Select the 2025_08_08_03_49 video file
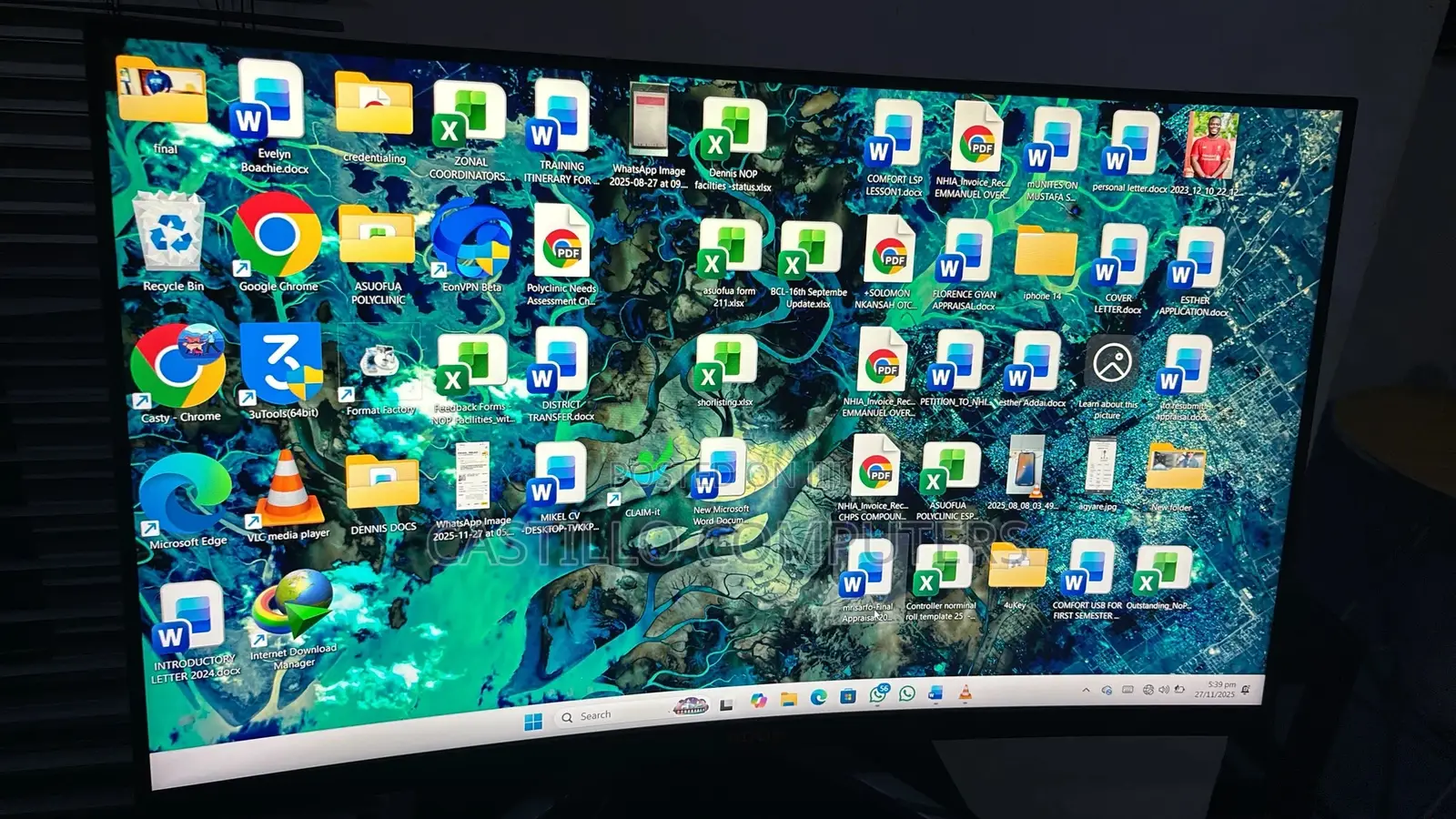The width and height of the screenshot is (1456, 819). (1022, 474)
